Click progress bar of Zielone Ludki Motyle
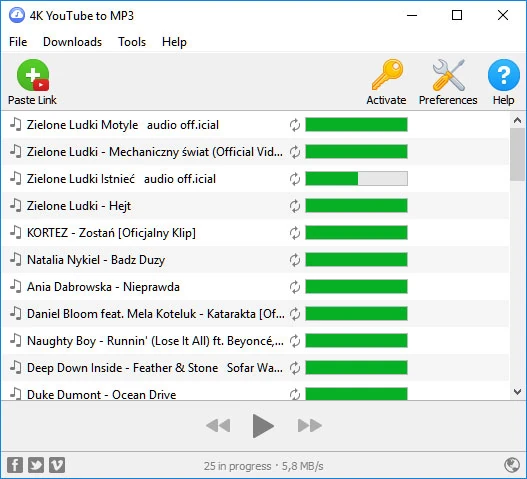 click(356, 124)
